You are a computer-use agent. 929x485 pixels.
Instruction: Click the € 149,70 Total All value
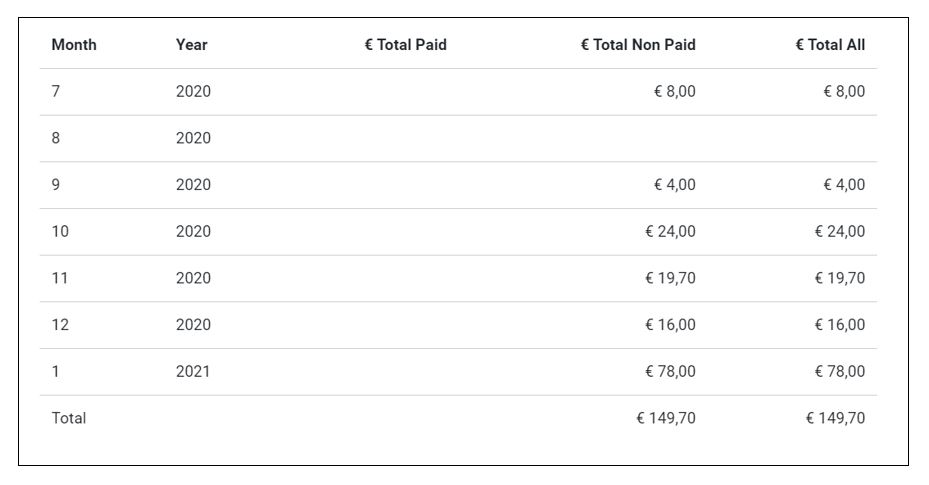point(835,418)
